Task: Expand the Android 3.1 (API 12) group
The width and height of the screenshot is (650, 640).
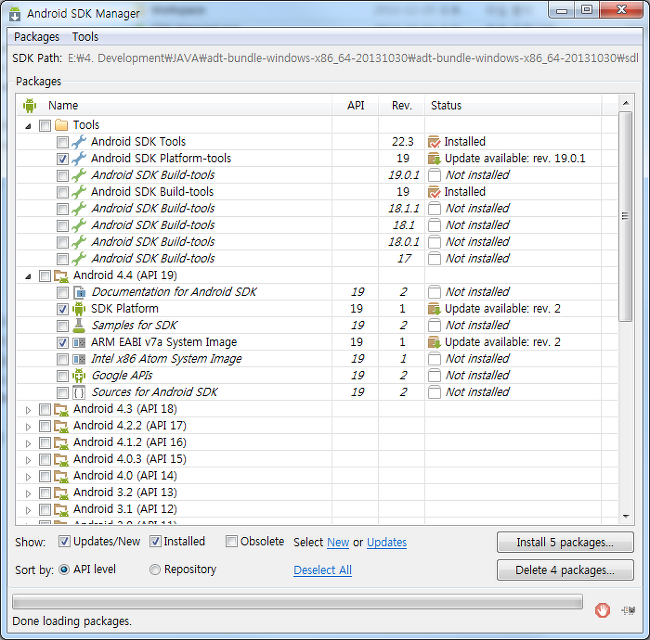Action: point(28,510)
